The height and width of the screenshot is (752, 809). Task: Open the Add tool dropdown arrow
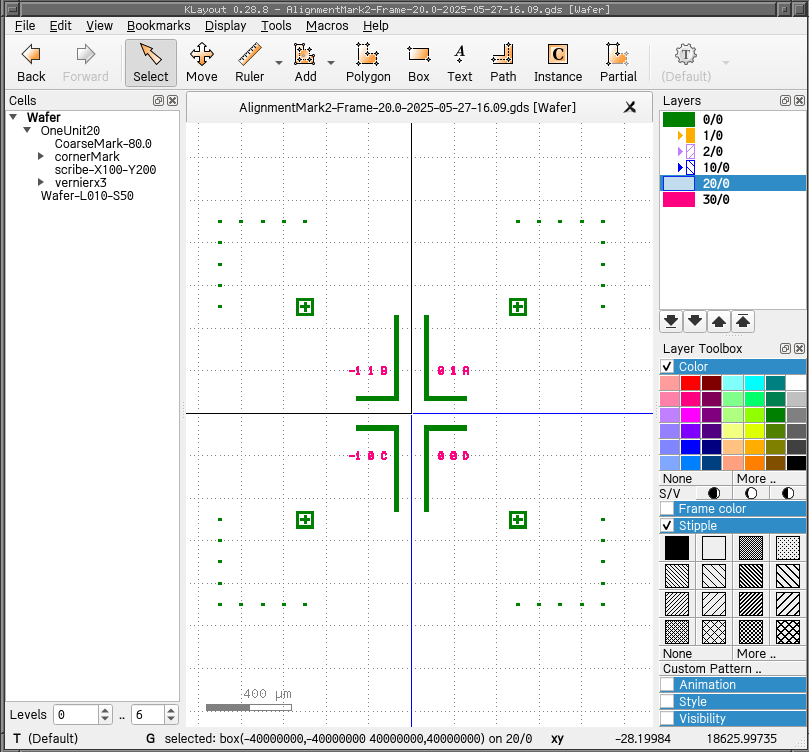coord(330,63)
